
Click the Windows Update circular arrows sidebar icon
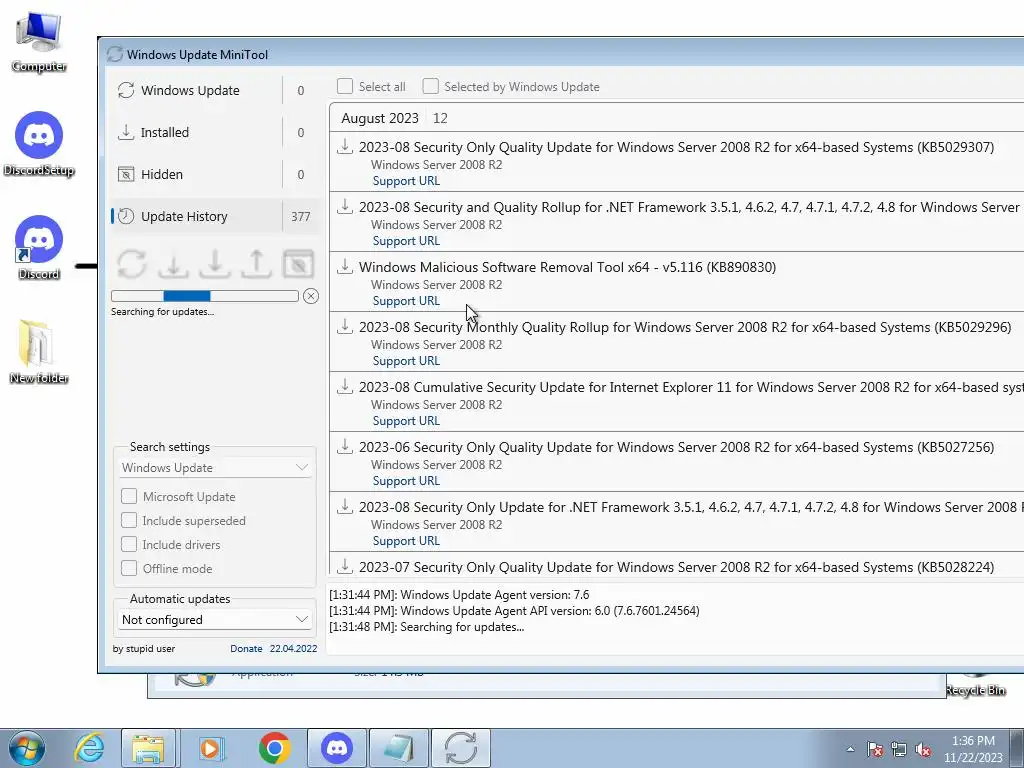click(126, 90)
